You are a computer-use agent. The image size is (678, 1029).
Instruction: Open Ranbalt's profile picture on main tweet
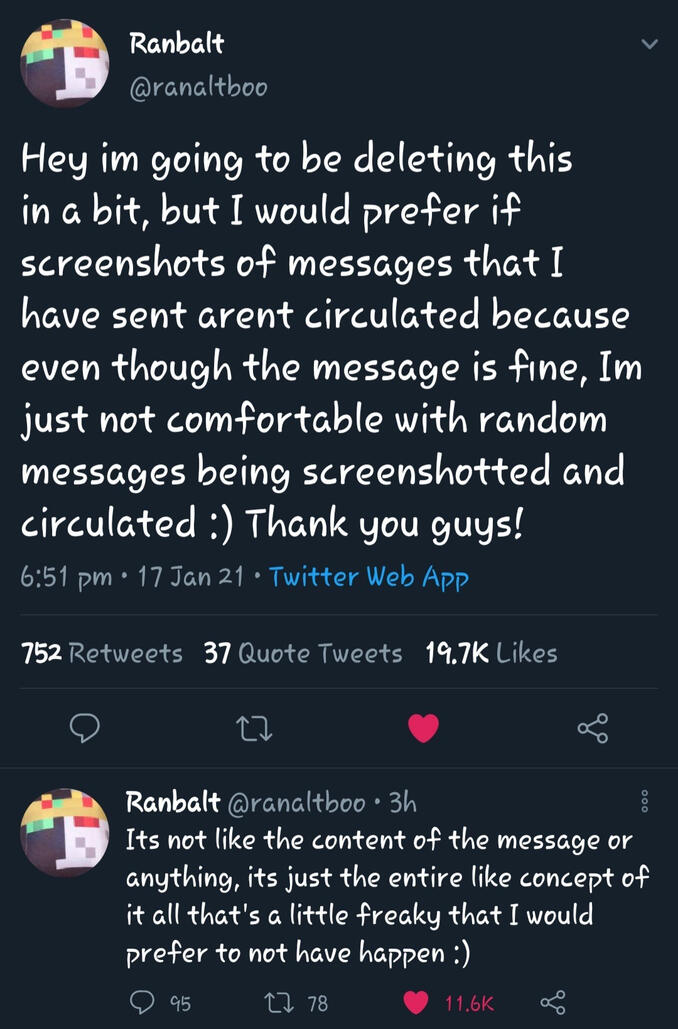(65, 63)
